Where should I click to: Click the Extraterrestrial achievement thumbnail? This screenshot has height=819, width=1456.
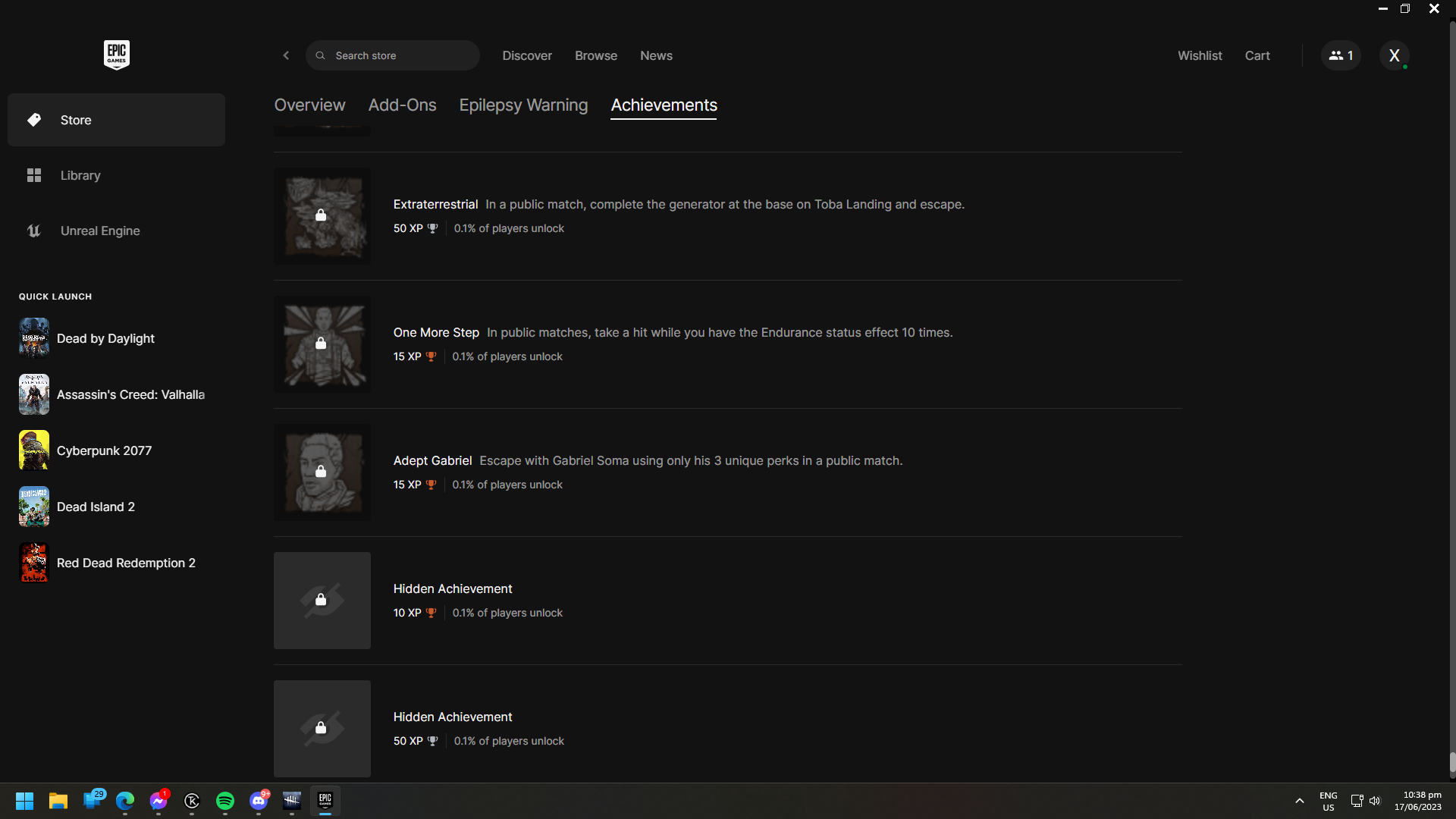322,216
